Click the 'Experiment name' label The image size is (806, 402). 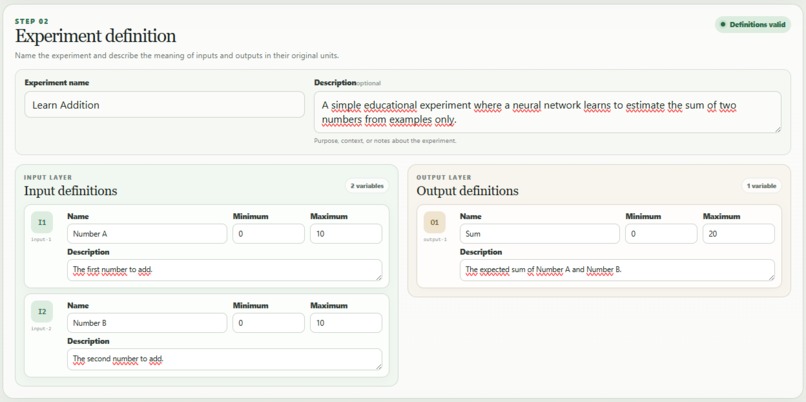57,83
